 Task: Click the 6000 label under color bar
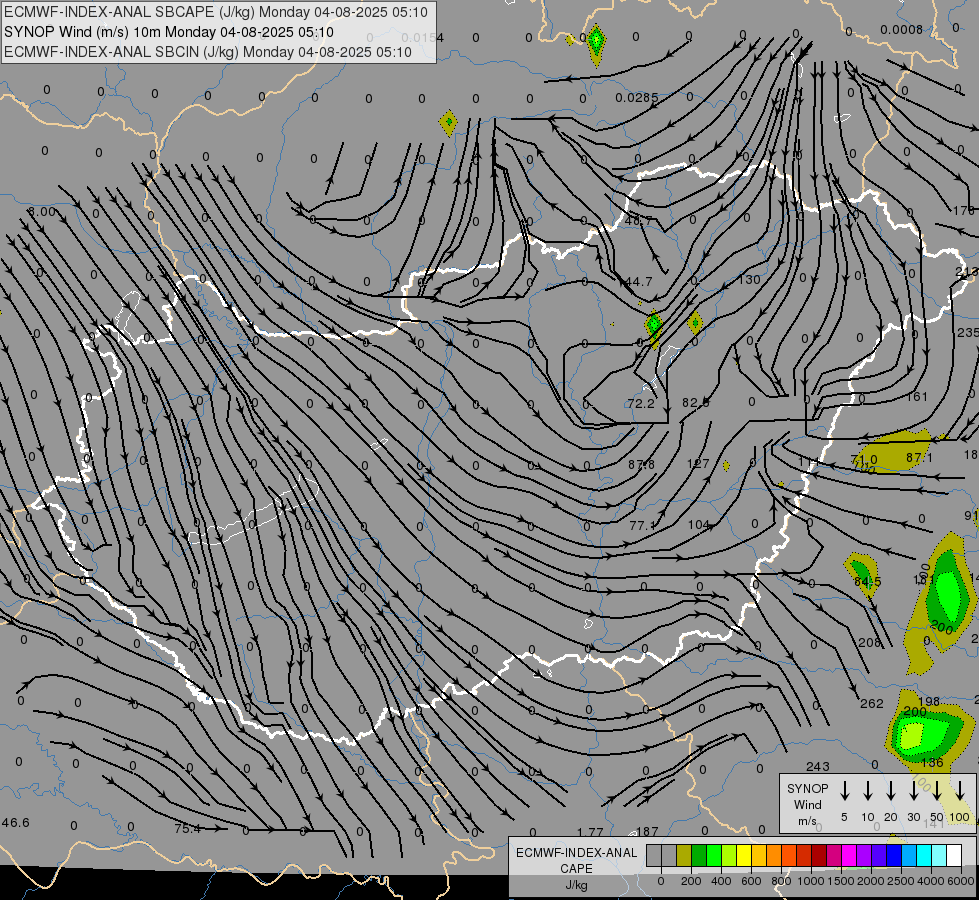[x=960, y=881]
